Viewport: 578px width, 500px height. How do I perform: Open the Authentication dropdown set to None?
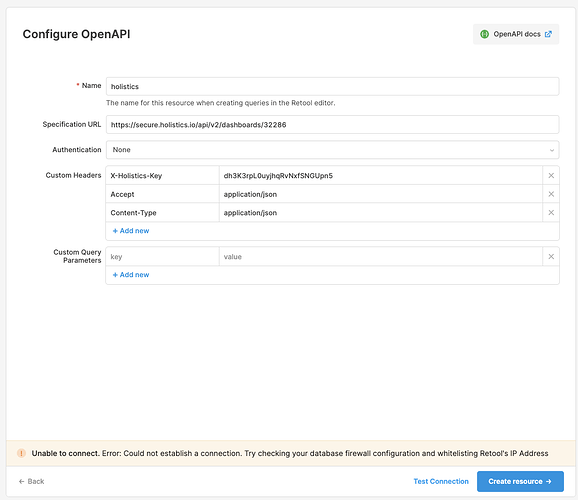coord(332,150)
